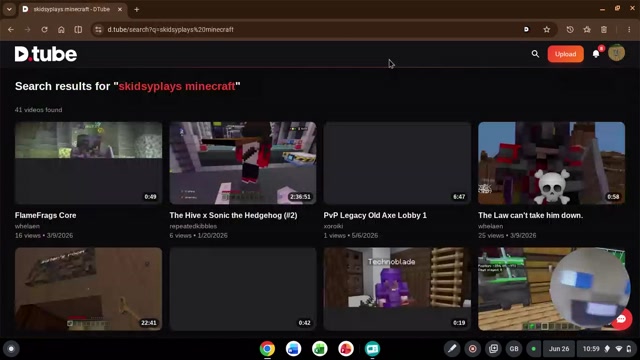The height and width of the screenshot is (360, 640).
Task: Select the skidsyplays minecraft - DTube tab
Action: pyautogui.click(x=71, y=9)
